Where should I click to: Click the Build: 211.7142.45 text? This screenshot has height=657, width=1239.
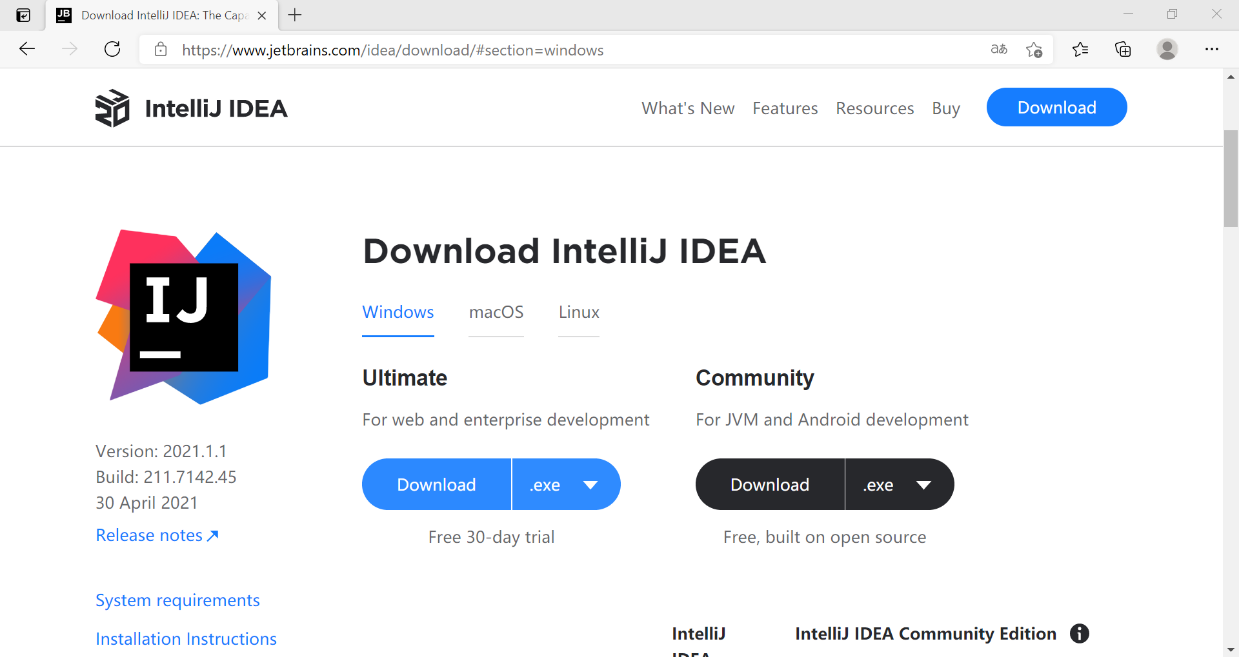pos(166,477)
